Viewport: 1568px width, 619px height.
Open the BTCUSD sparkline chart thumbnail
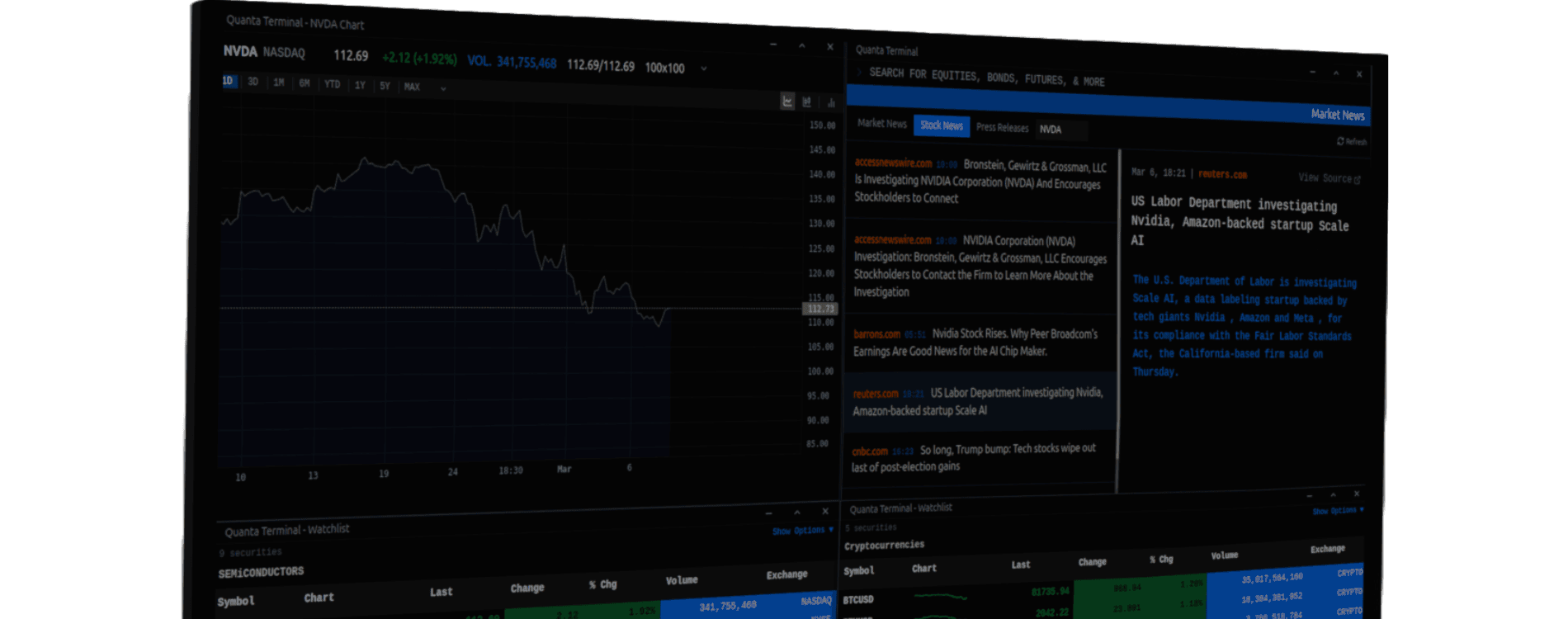tap(941, 596)
